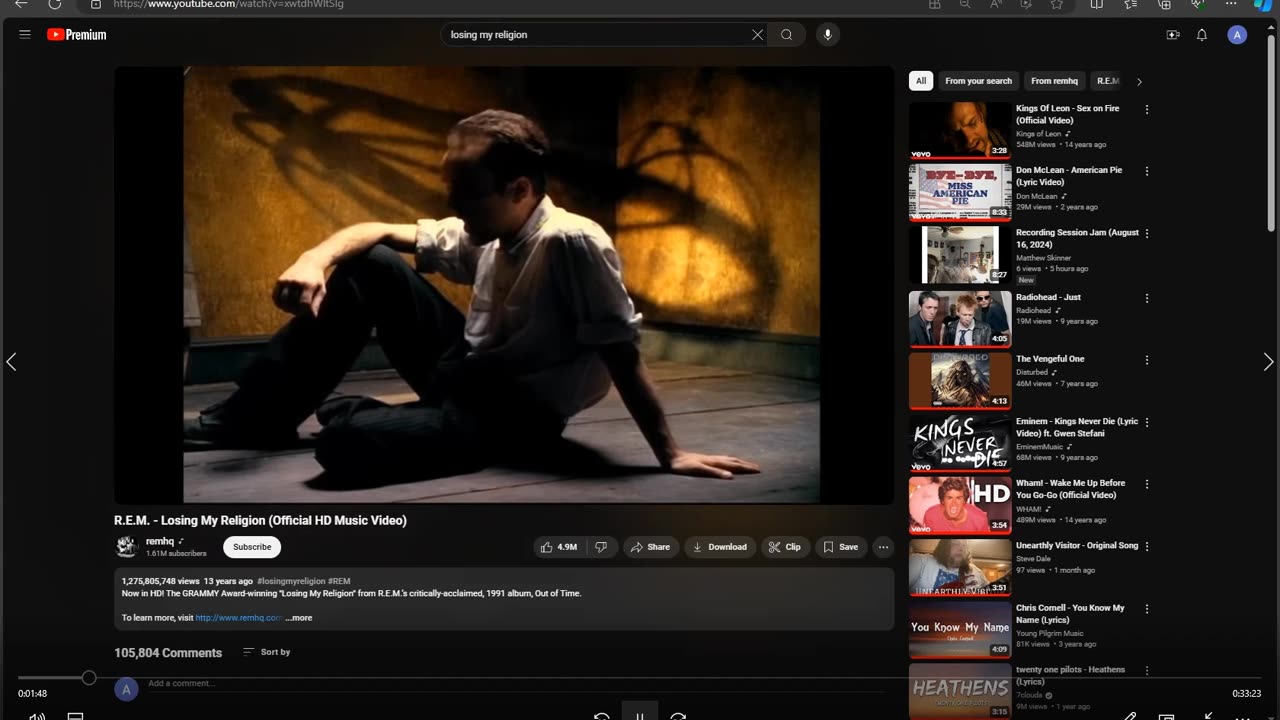The width and height of the screenshot is (1280, 720).
Task: Open Unearthly Visitor - Original Song title
Action: coord(1077,546)
